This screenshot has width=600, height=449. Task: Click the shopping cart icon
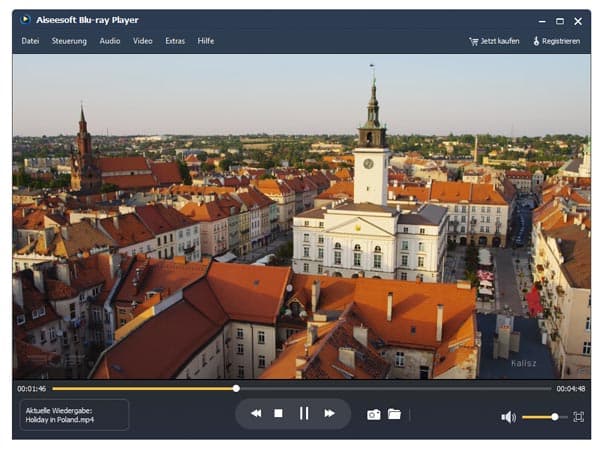click(x=474, y=41)
